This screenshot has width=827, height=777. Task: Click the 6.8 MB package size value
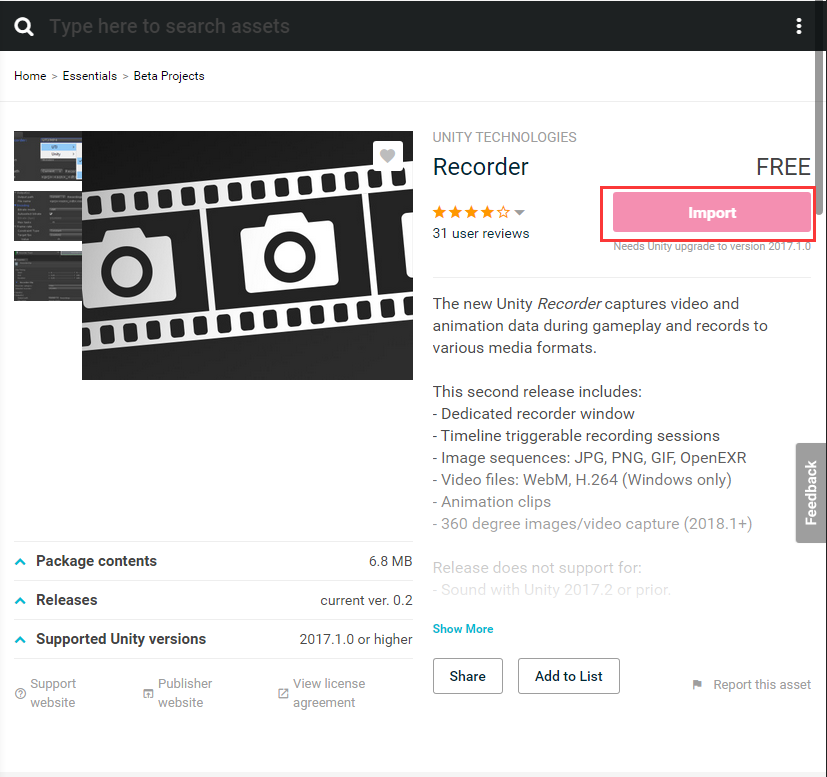pos(390,561)
